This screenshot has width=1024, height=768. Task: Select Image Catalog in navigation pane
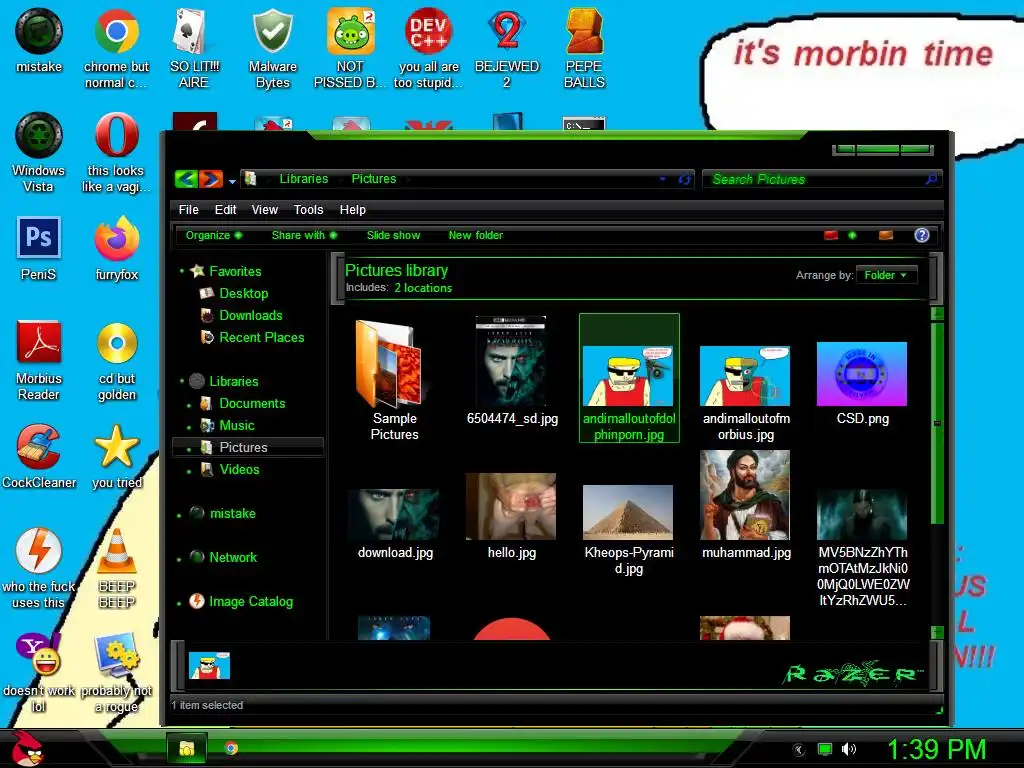coord(251,601)
